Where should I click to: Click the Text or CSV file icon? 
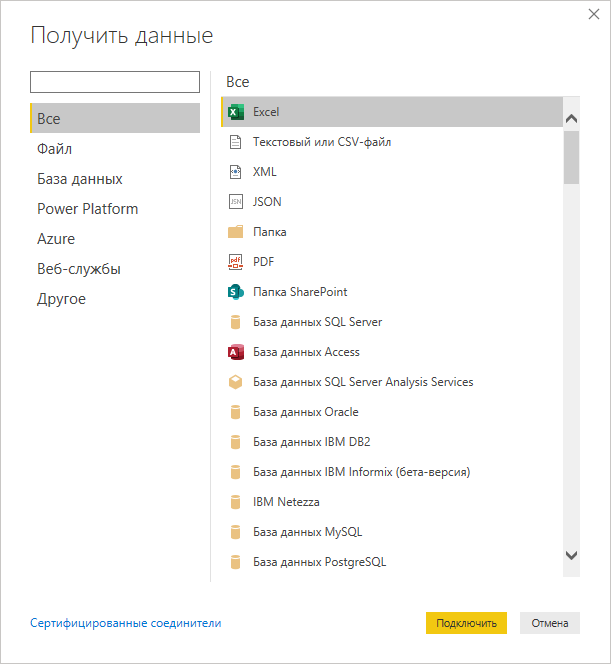[235, 142]
